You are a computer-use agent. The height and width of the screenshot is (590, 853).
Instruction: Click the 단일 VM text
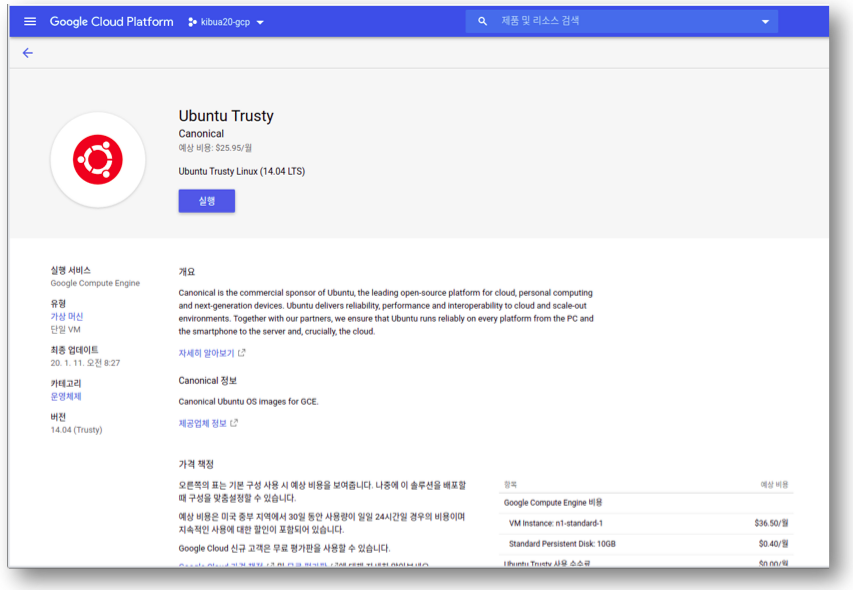[65, 330]
